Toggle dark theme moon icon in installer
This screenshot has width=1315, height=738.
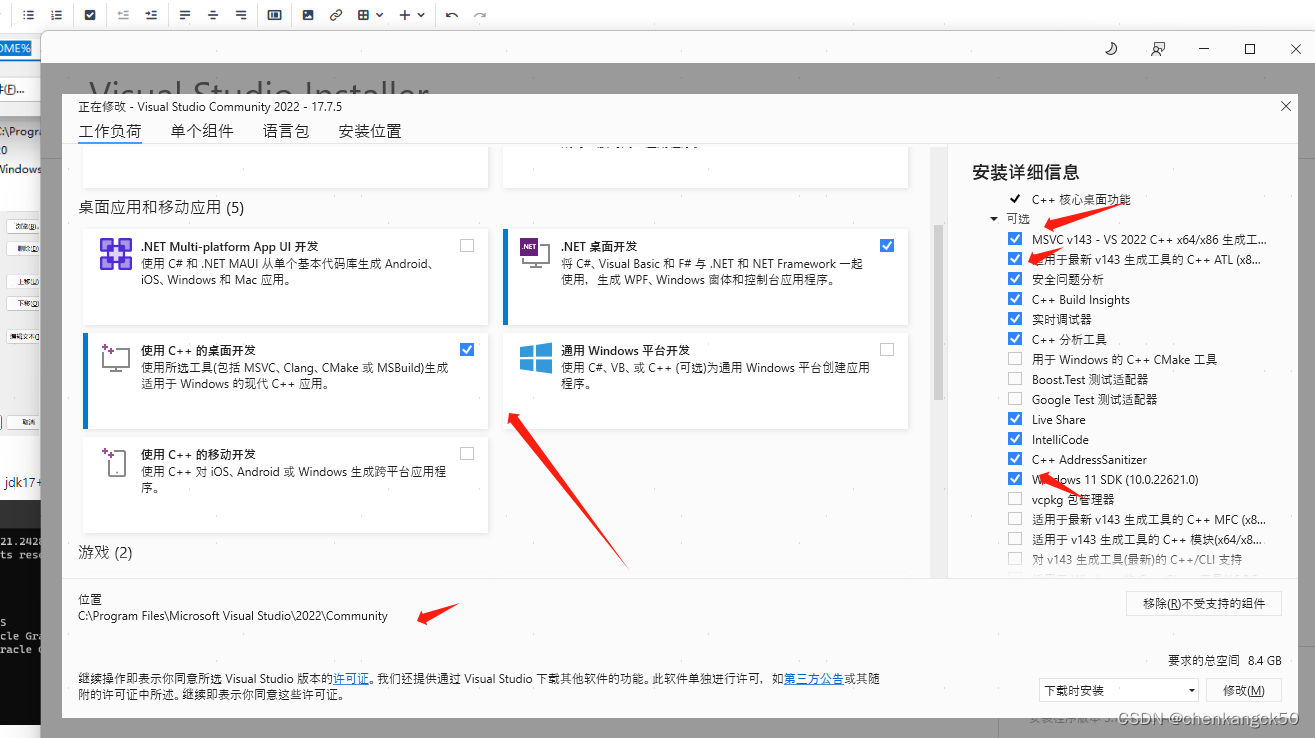pos(1111,49)
